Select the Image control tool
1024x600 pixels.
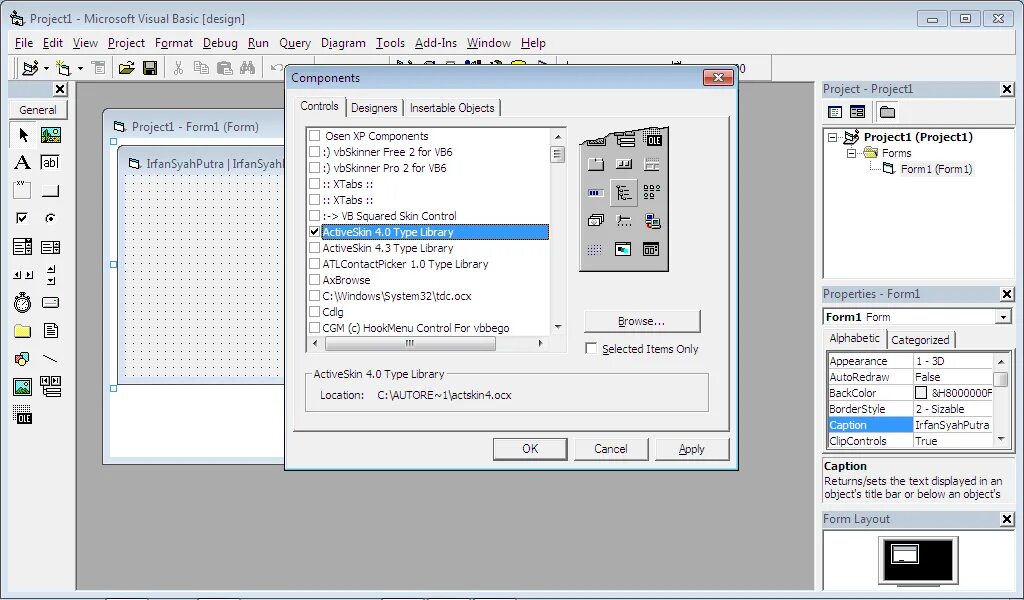pos(23,387)
